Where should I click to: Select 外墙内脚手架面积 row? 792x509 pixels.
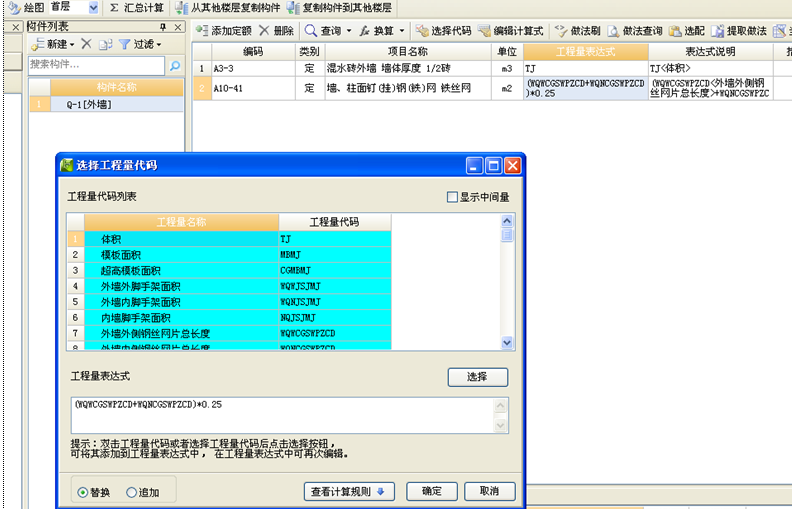[x=229, y=301]
